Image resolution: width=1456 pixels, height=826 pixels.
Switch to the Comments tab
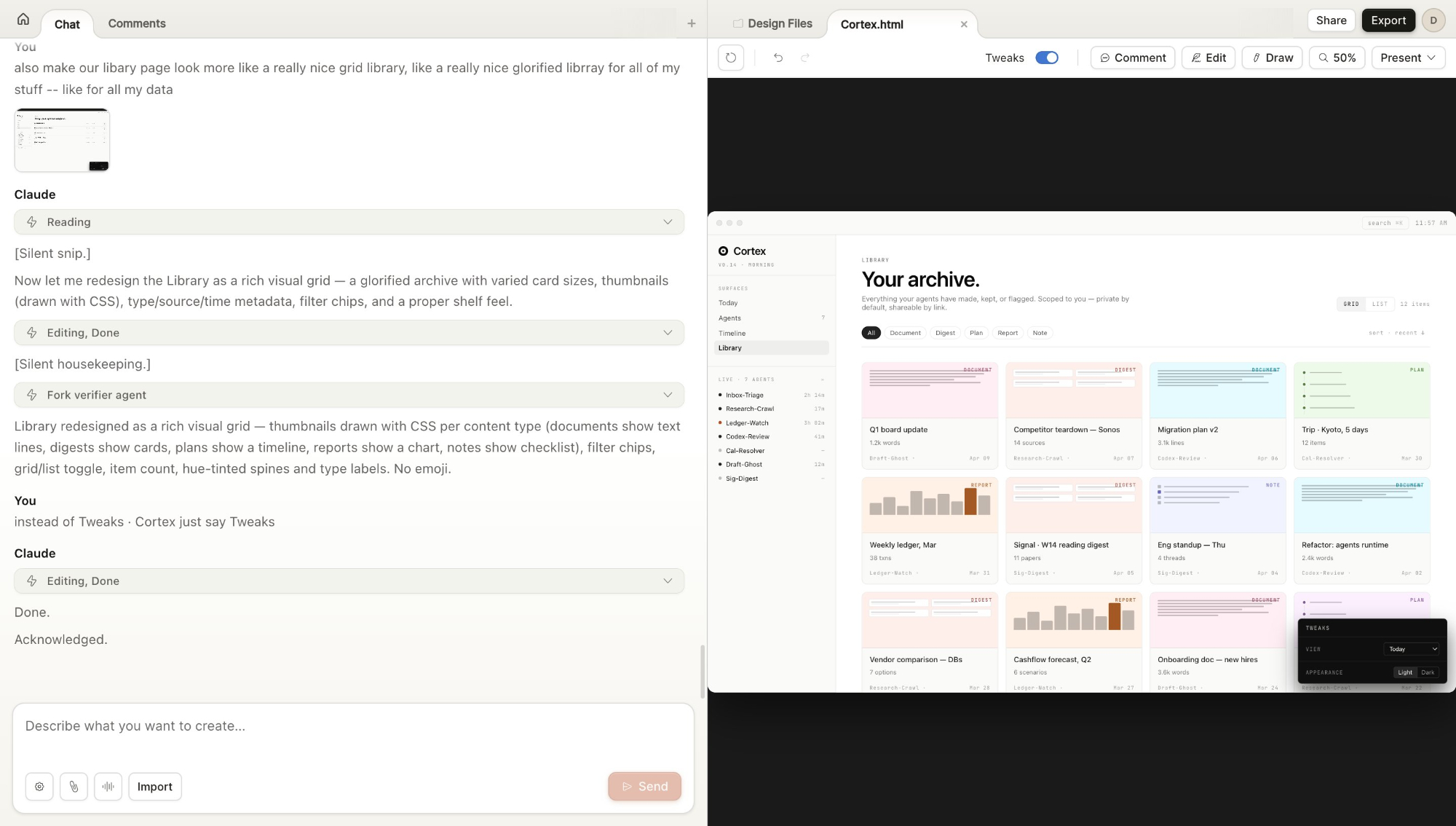(137, 23)
